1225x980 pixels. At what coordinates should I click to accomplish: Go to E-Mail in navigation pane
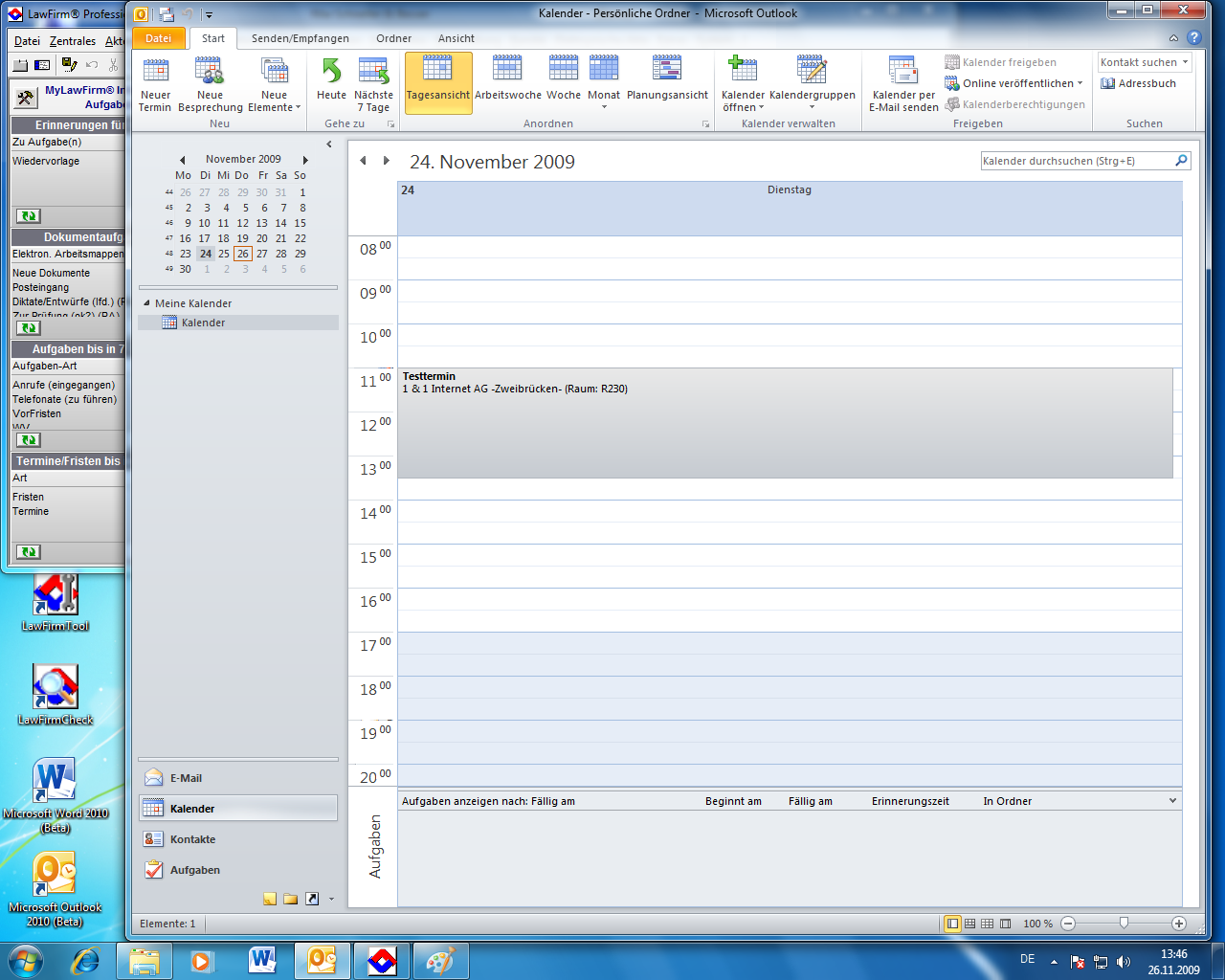pyautogui.click(x=186, y=778)
